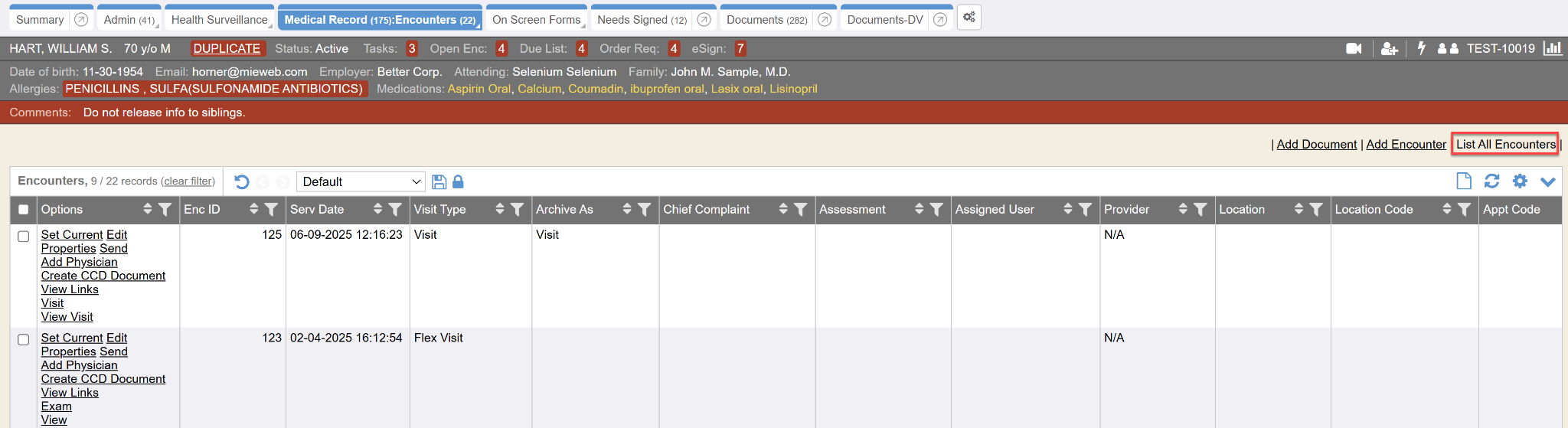Switch to the Health Surveillance tab
Viewport: 1568px width, 428px height.
pos(219,20)
